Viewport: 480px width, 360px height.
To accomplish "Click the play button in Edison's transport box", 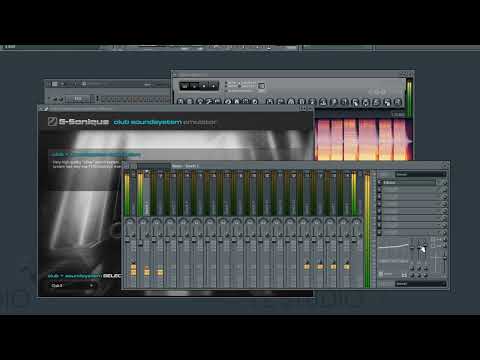I will pyautogui.click(x=195, y=86).
